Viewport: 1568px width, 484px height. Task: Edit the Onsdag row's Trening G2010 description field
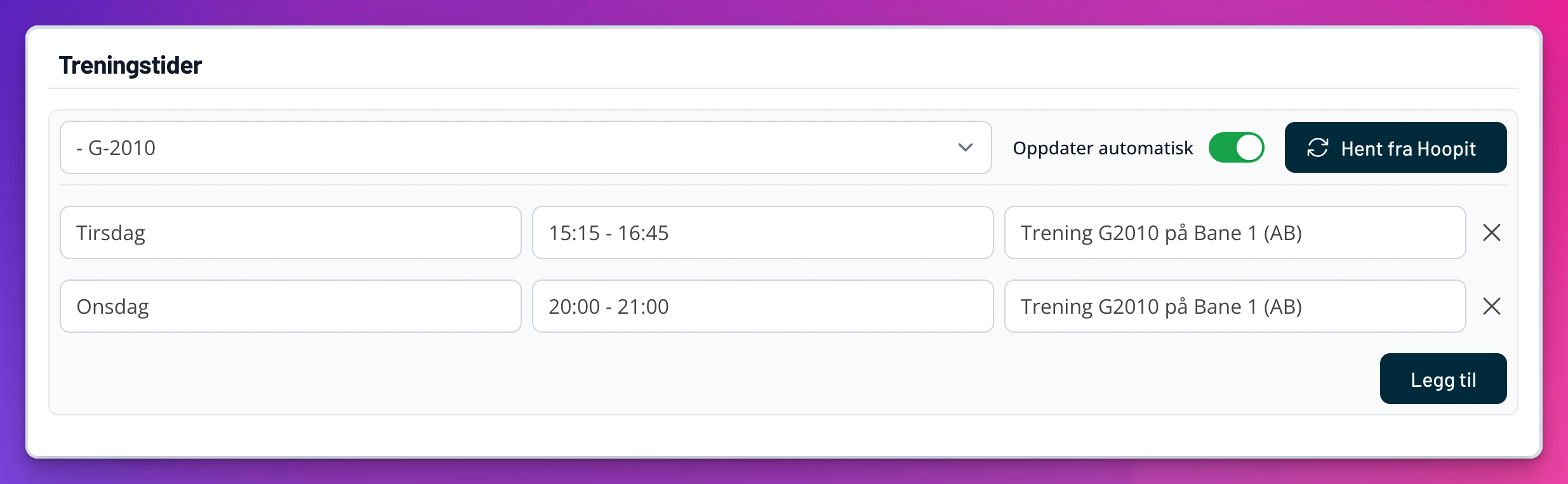coord(1235,307)
